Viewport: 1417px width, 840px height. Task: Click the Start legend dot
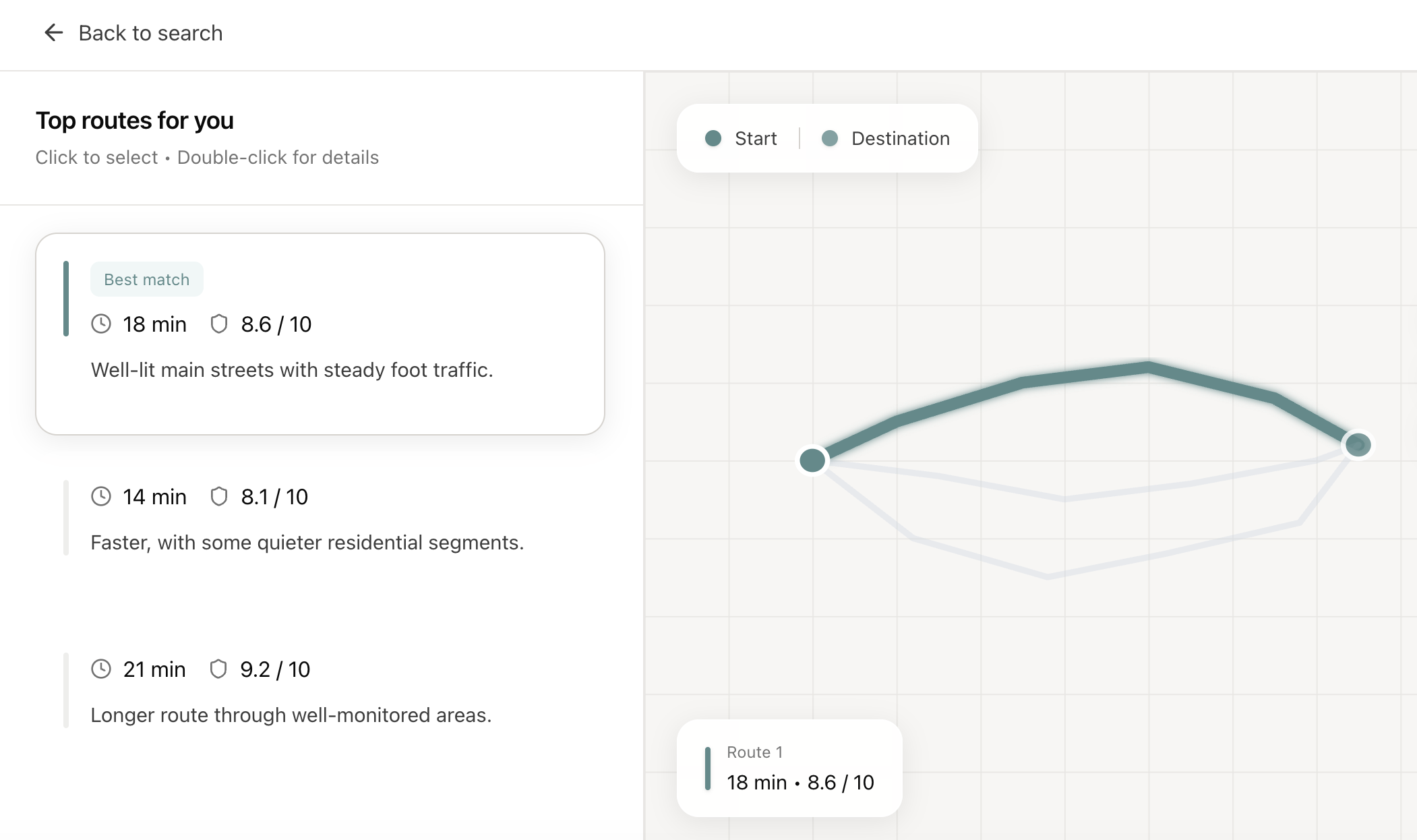713,138
